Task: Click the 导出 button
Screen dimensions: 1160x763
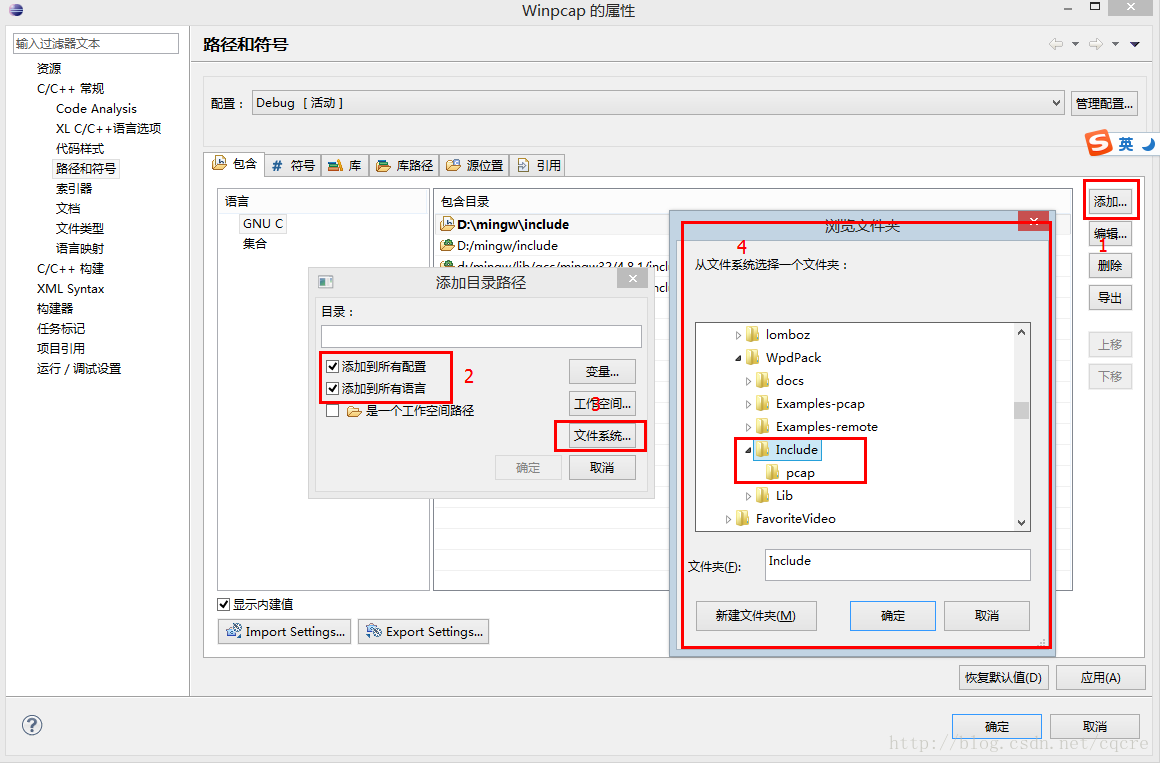Action: [1110, 298]
